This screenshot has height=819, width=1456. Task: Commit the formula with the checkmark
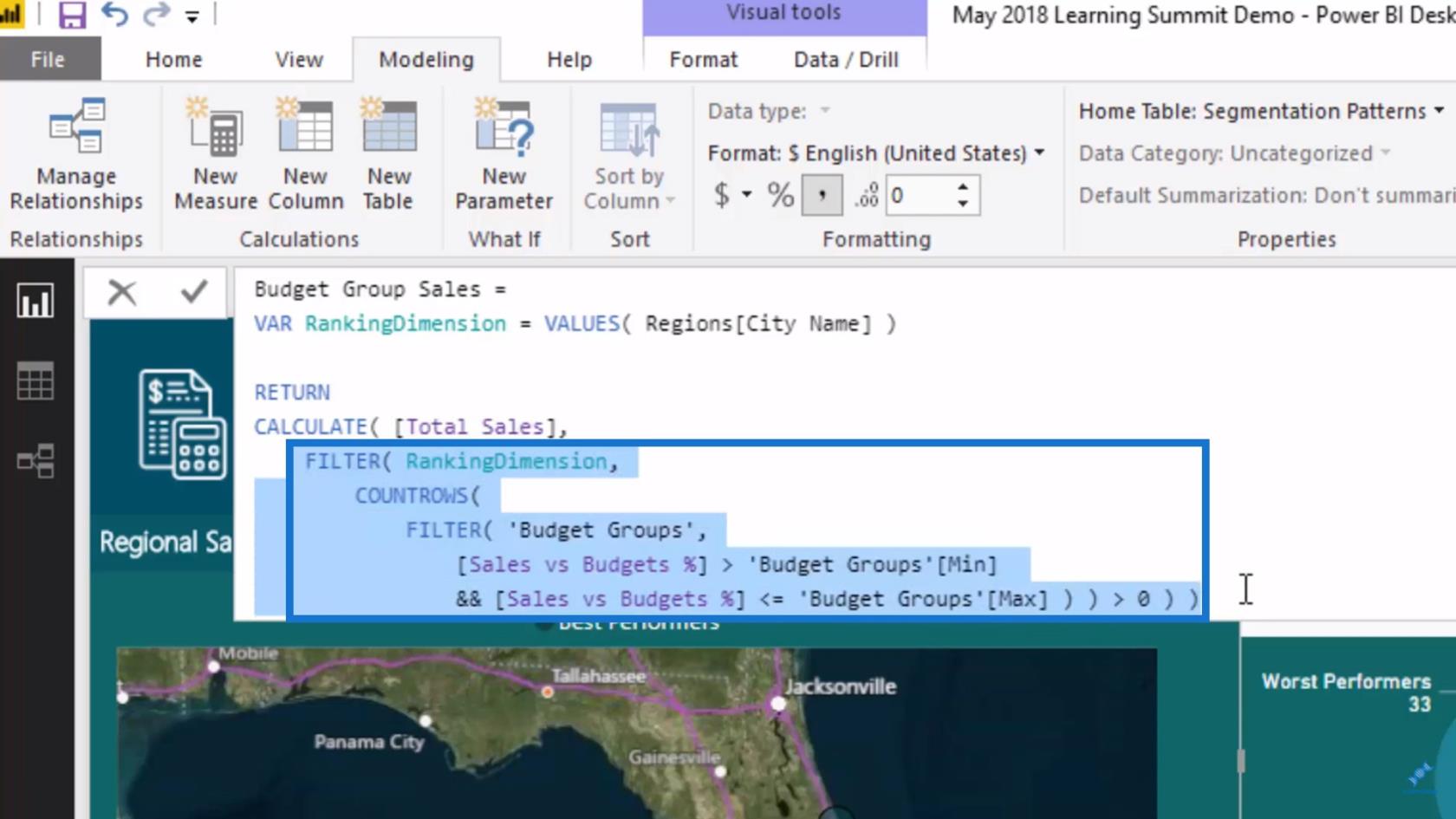click(194, 292)
